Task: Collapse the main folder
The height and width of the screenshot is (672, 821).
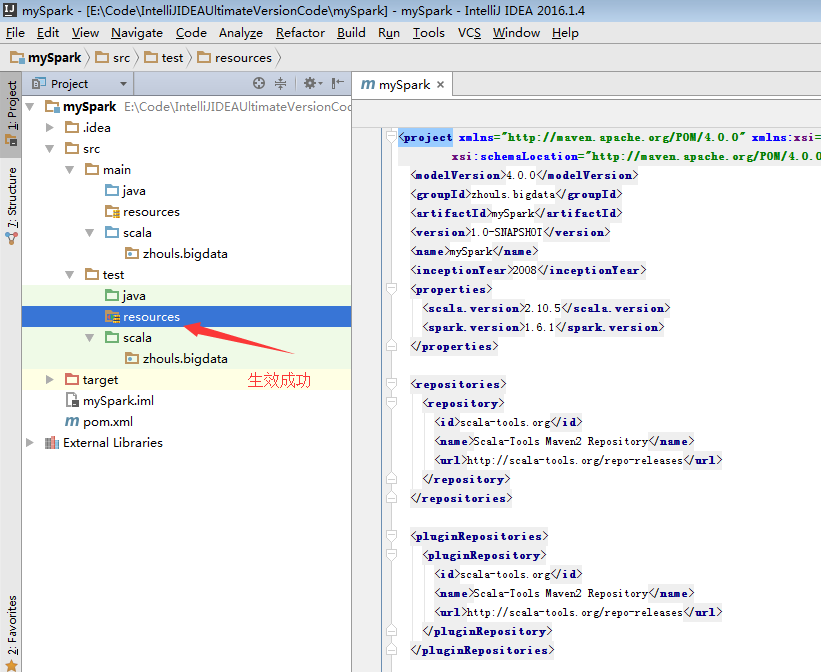Action: [70, 170]
